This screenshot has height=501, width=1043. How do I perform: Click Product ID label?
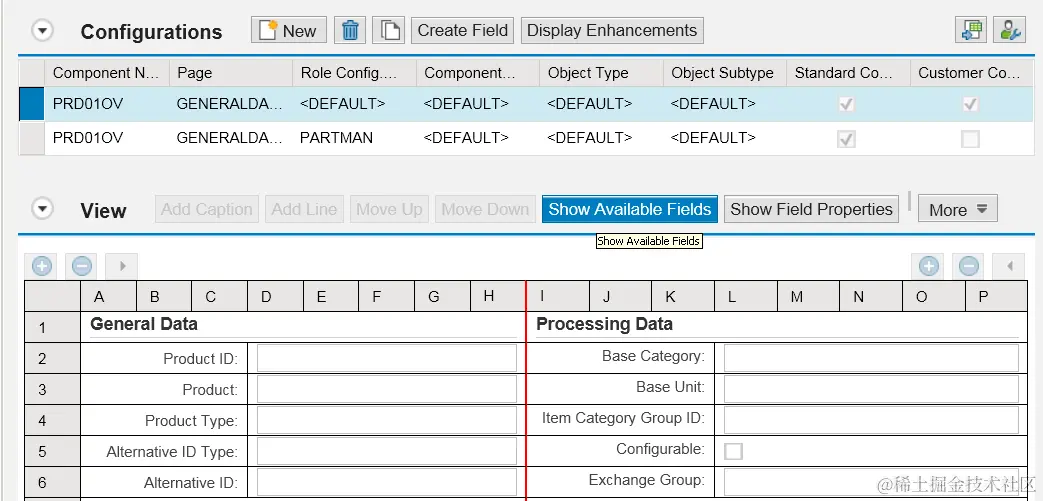click(x=200, y=359)
